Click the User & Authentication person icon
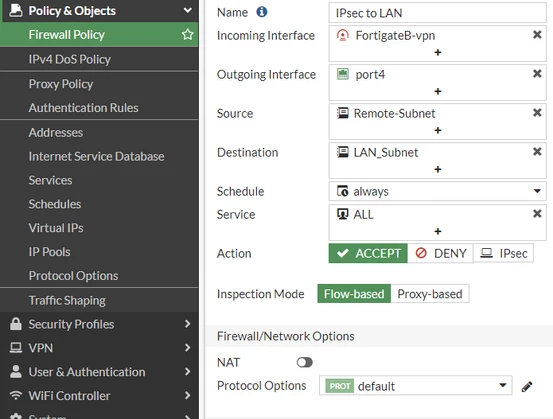The width and height of the screenshot is (553, 419). pyautogui.click(x=16, y=372)
